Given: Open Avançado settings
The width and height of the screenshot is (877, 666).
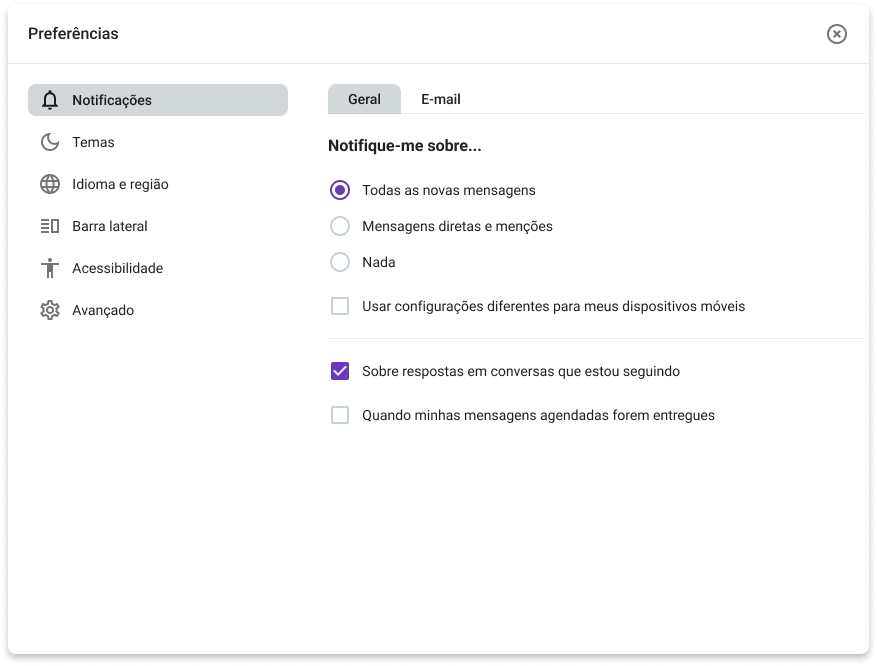Looking at the screenshot, I should tap(158, 310).
